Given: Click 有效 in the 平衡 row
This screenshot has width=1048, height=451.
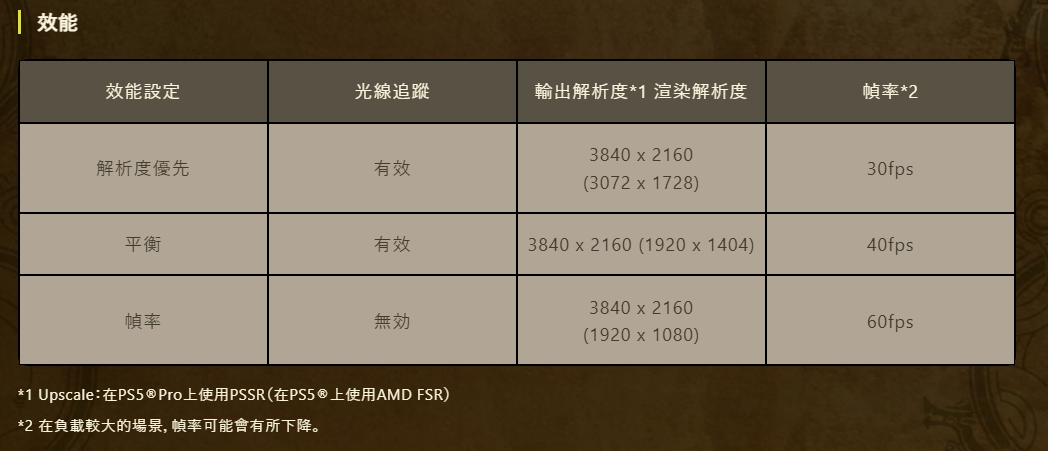Looking at the screenshot, I should 392,244.
